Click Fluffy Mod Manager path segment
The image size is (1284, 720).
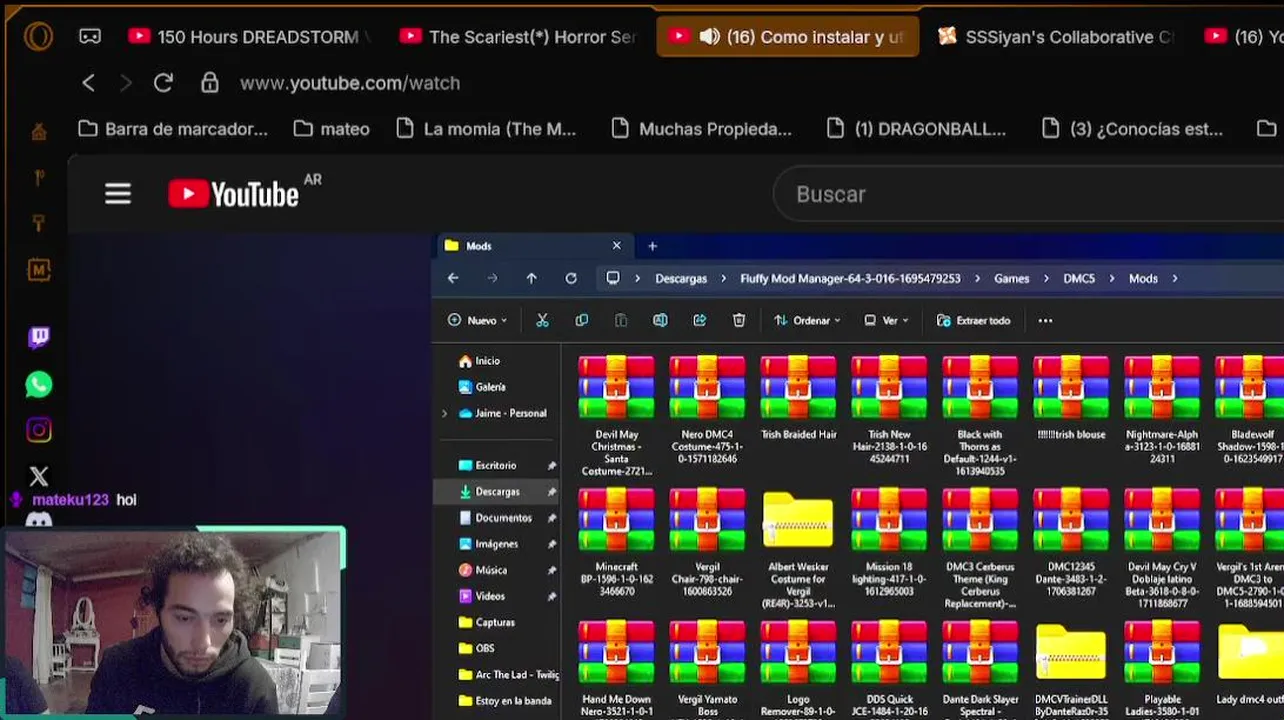(850, 278)
